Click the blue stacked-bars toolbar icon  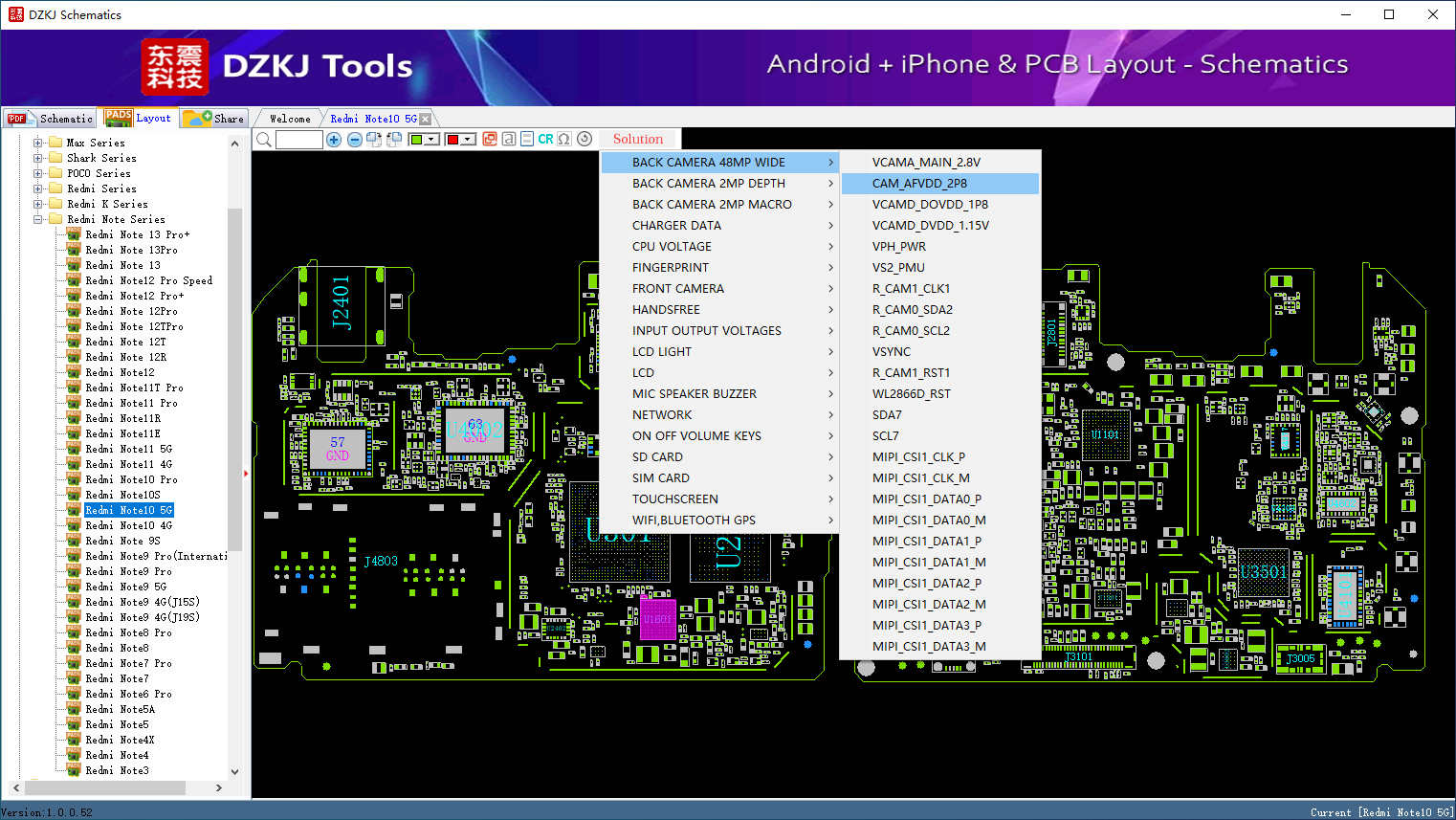tap(527, 139)
